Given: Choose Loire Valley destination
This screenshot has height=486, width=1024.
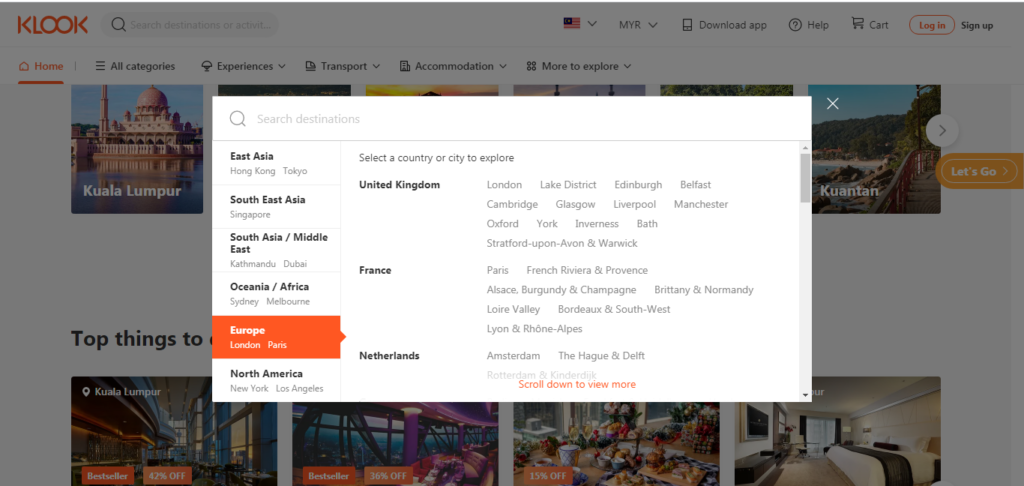Looking at the screenshot, I should pos(513,309).
